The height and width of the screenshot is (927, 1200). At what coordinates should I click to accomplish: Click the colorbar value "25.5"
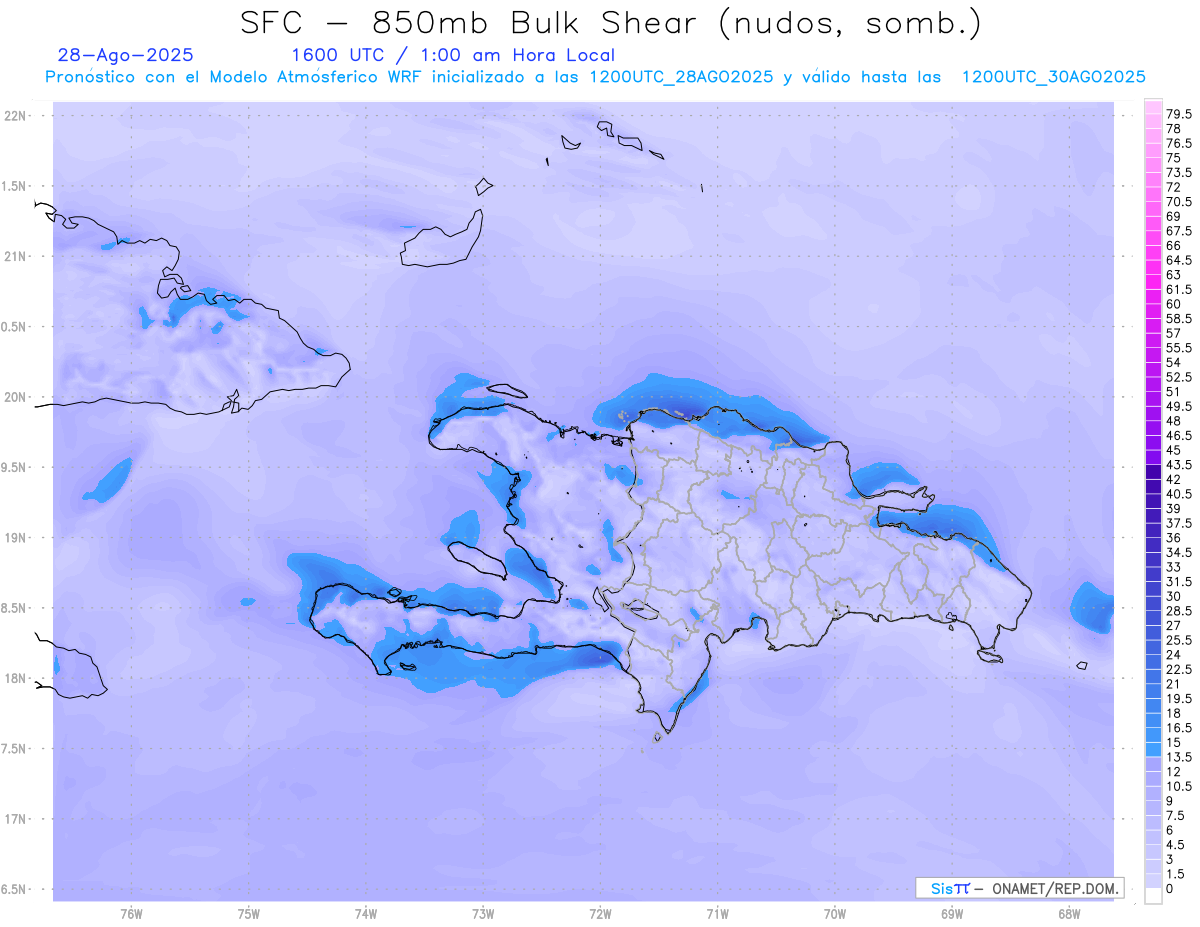pyautogui.click(x=1179, y=640)
